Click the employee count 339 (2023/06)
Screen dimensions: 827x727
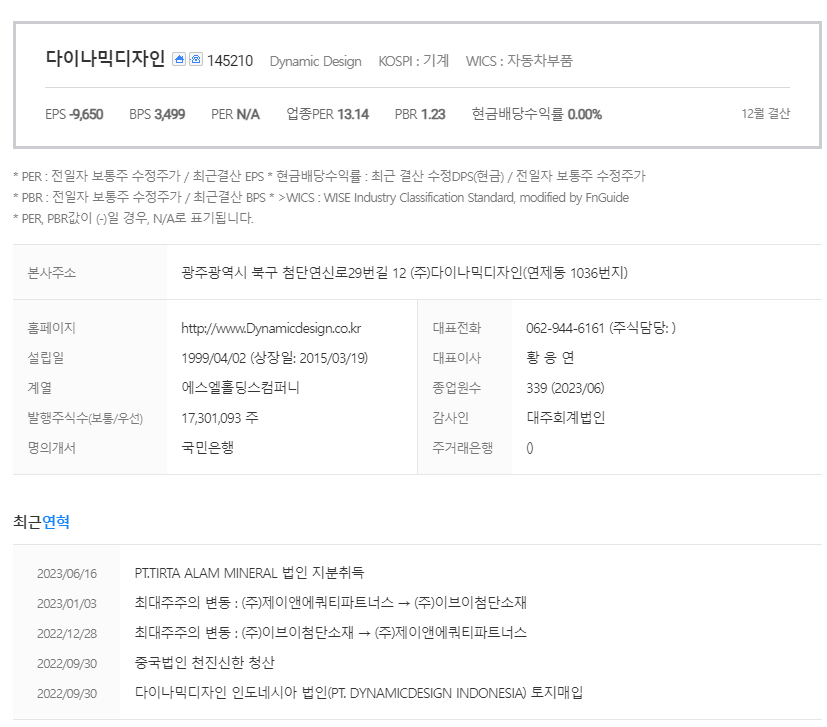[x=565, y=388]
